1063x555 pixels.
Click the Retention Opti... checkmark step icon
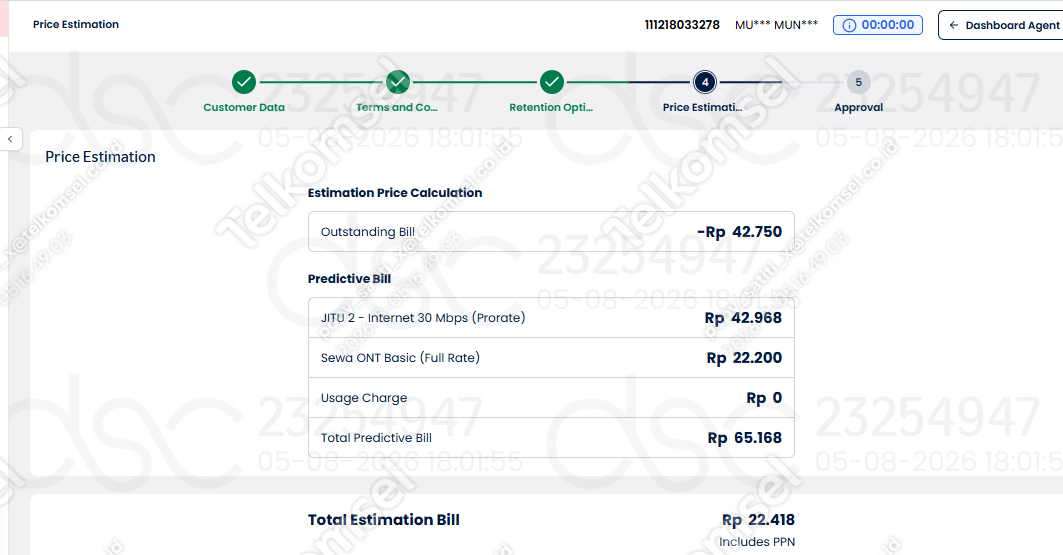tap(552, 82)
